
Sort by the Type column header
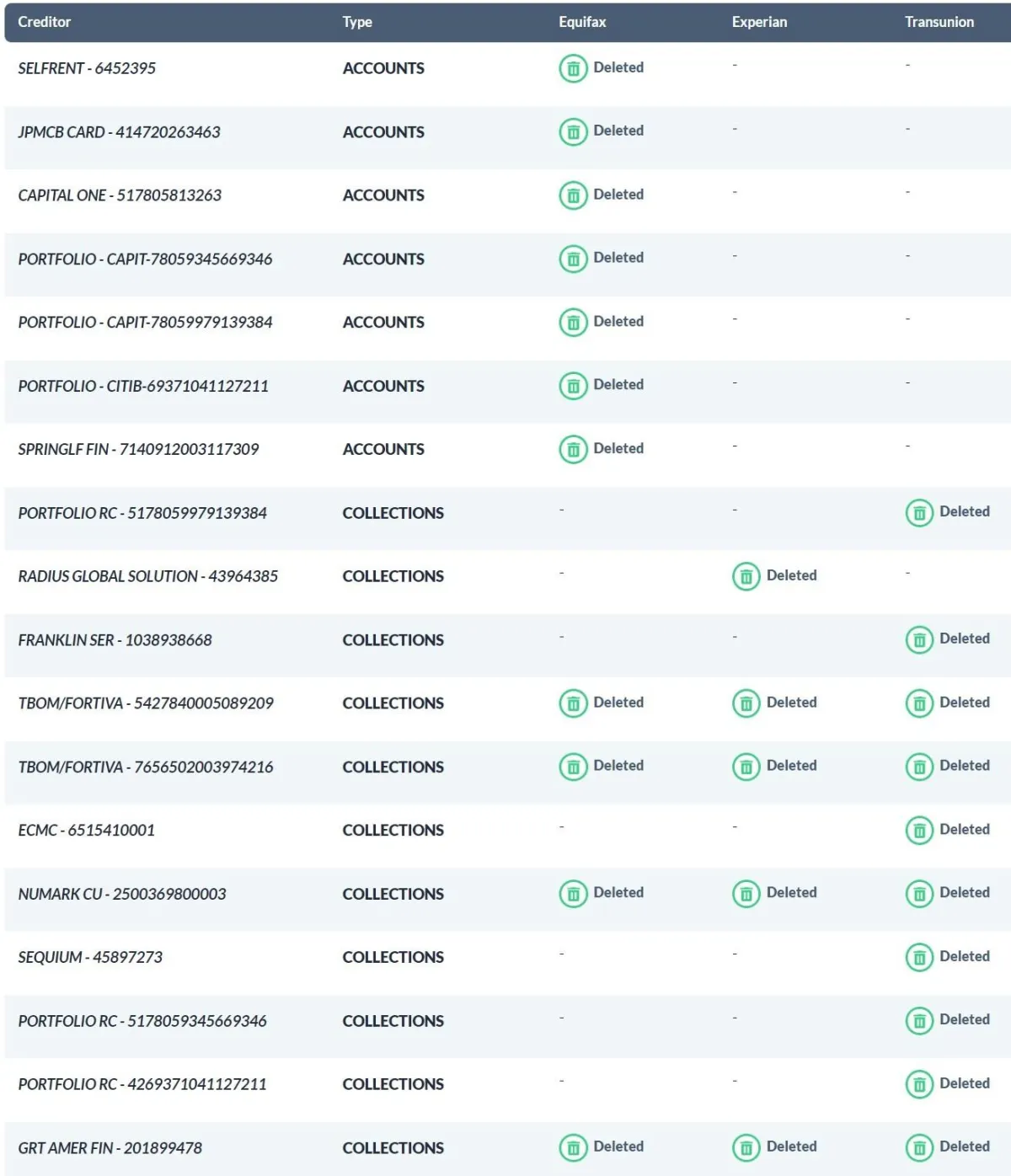point(357,22)
